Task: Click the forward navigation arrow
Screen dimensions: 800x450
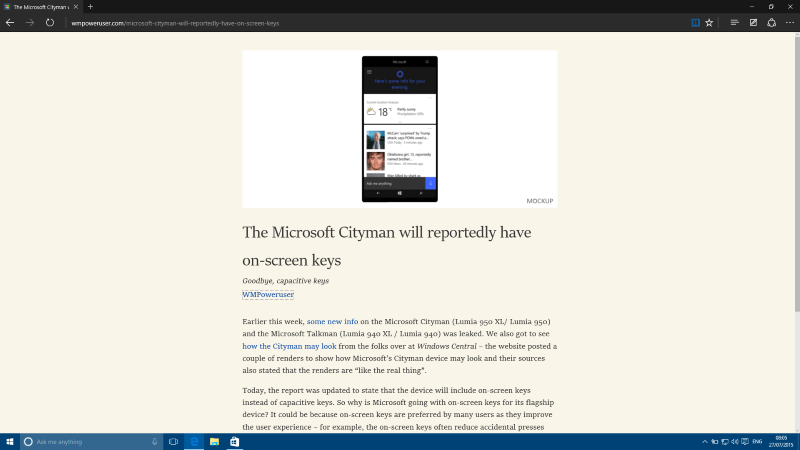Action: [x=30, y=22]
